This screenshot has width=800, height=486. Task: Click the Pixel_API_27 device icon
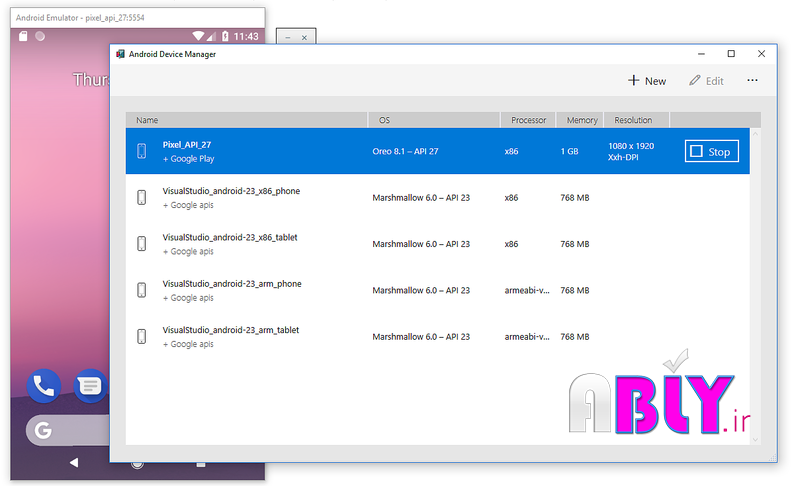click(142, 151)
